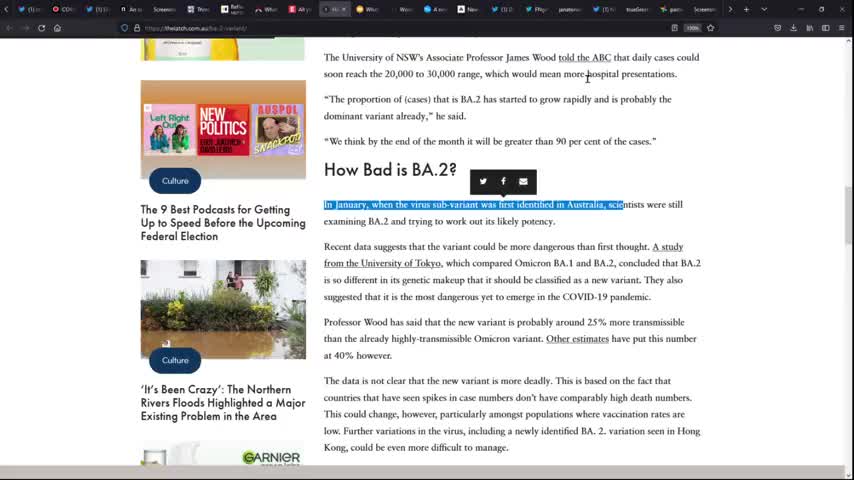Click the Garnier advertisement banner
Screen dimensions: 854x480
pyautogui.click(x=223, y=453)
